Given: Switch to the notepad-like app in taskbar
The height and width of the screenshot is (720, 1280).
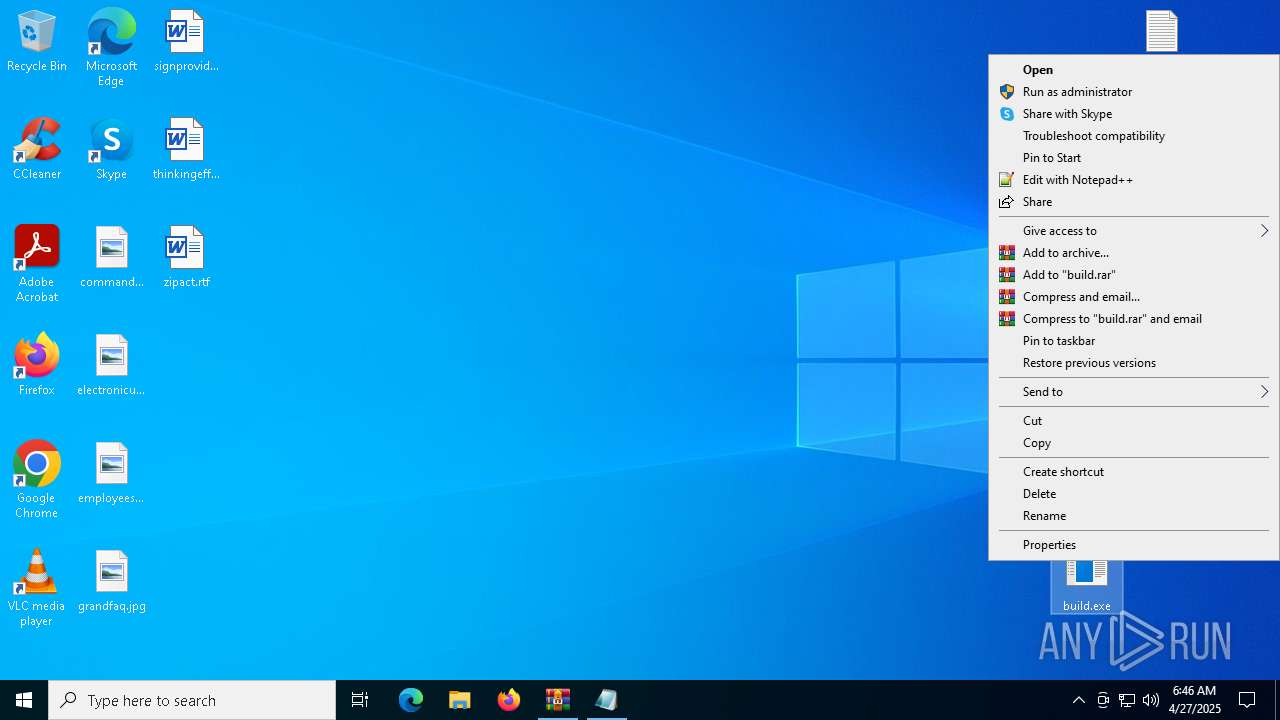Looking at the screenshot, I should tap(607, 700).
